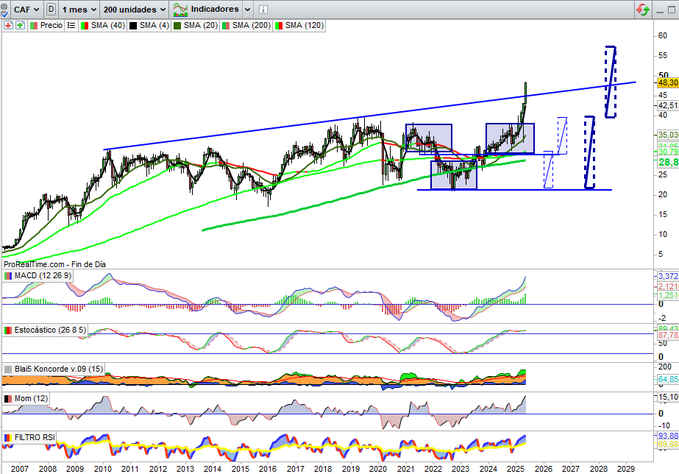Click the list icon beside Precio
679x474 pixels.
[71, 26]
